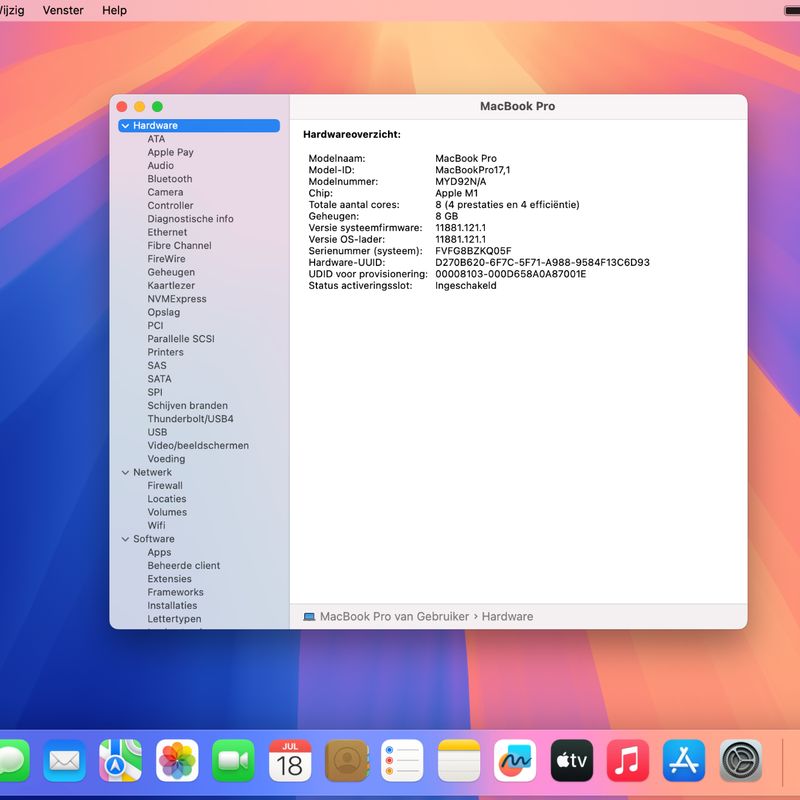This screenshot has height=800, width=800.
Task: Select Video/beeldschermen in the sidebar
Action: tap(198, 445)
